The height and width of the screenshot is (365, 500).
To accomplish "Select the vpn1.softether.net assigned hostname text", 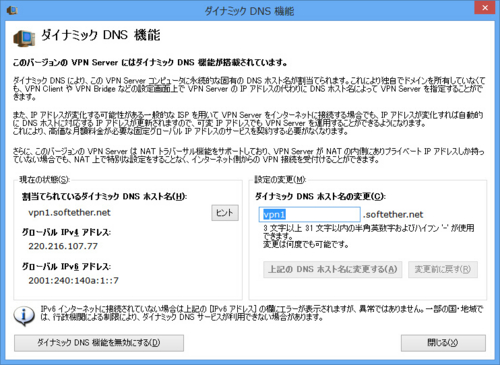I will (x=69, y=213).
